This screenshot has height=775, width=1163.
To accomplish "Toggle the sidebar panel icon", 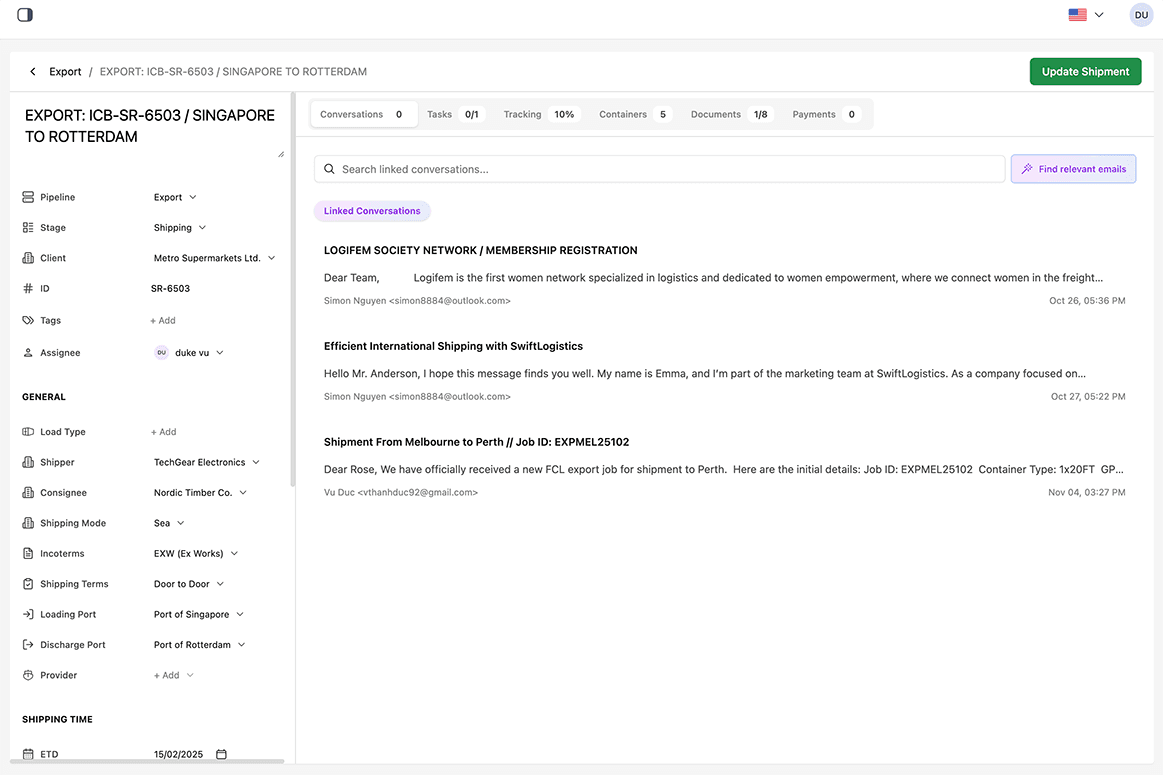I will (24, 15).
